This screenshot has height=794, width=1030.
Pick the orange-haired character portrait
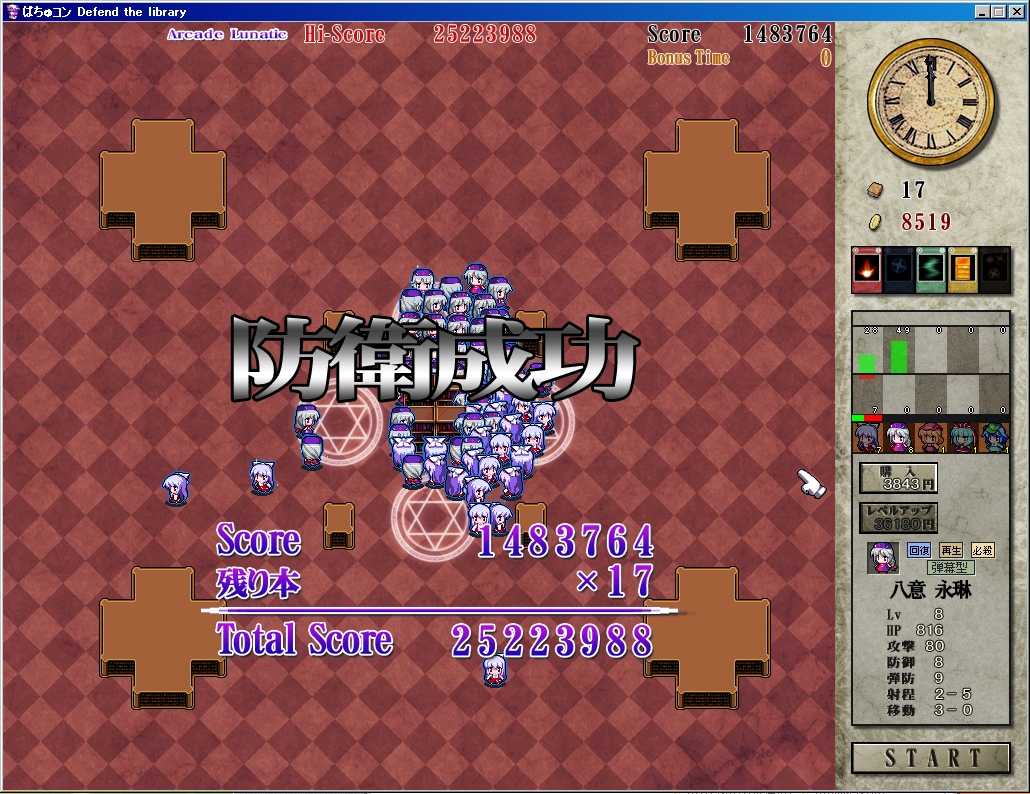(x=930, y=438)
